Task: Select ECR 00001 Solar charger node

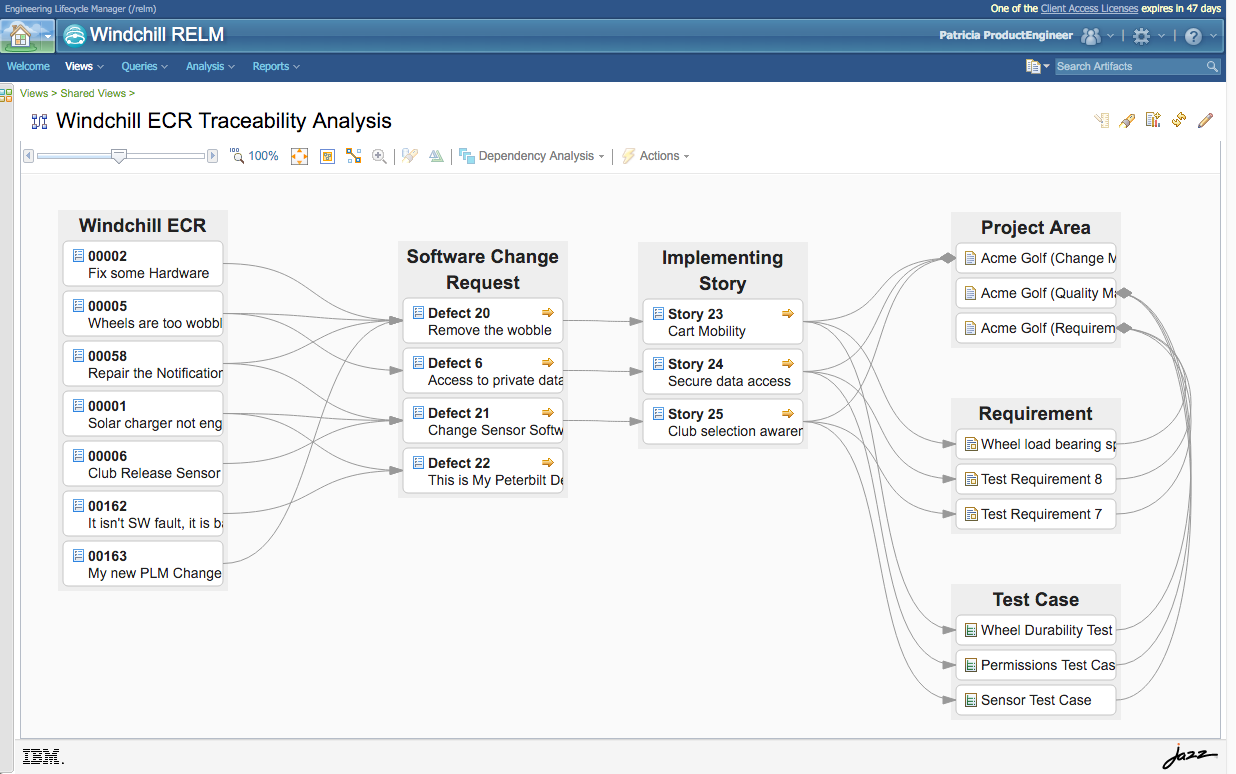Action: point(143,414)
